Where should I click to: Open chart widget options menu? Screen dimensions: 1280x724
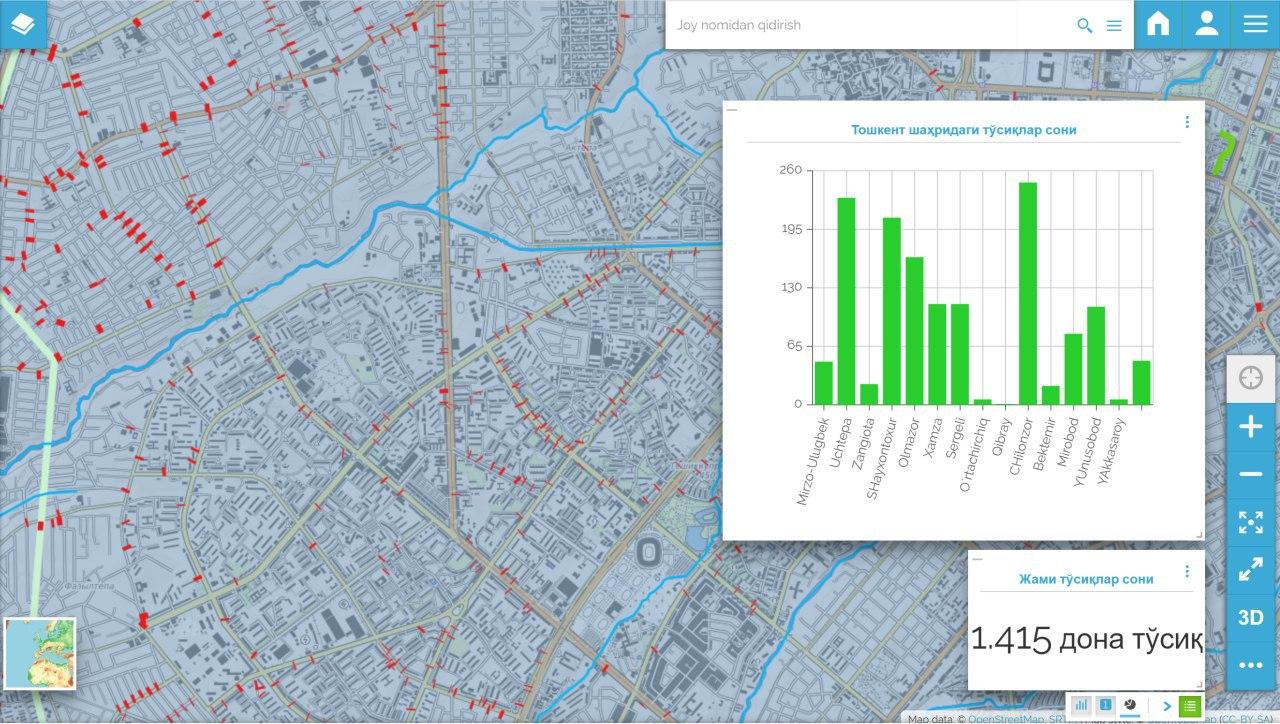click(1187, 122)
